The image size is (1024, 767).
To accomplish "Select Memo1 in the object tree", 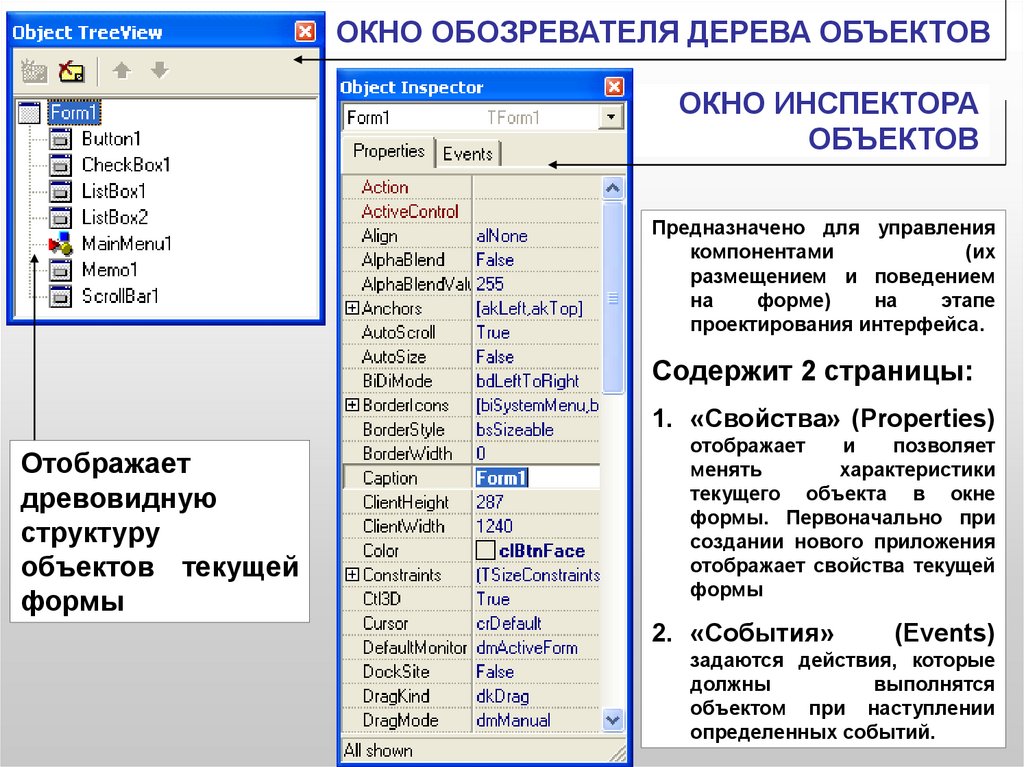I will click(x=109, y=270).
